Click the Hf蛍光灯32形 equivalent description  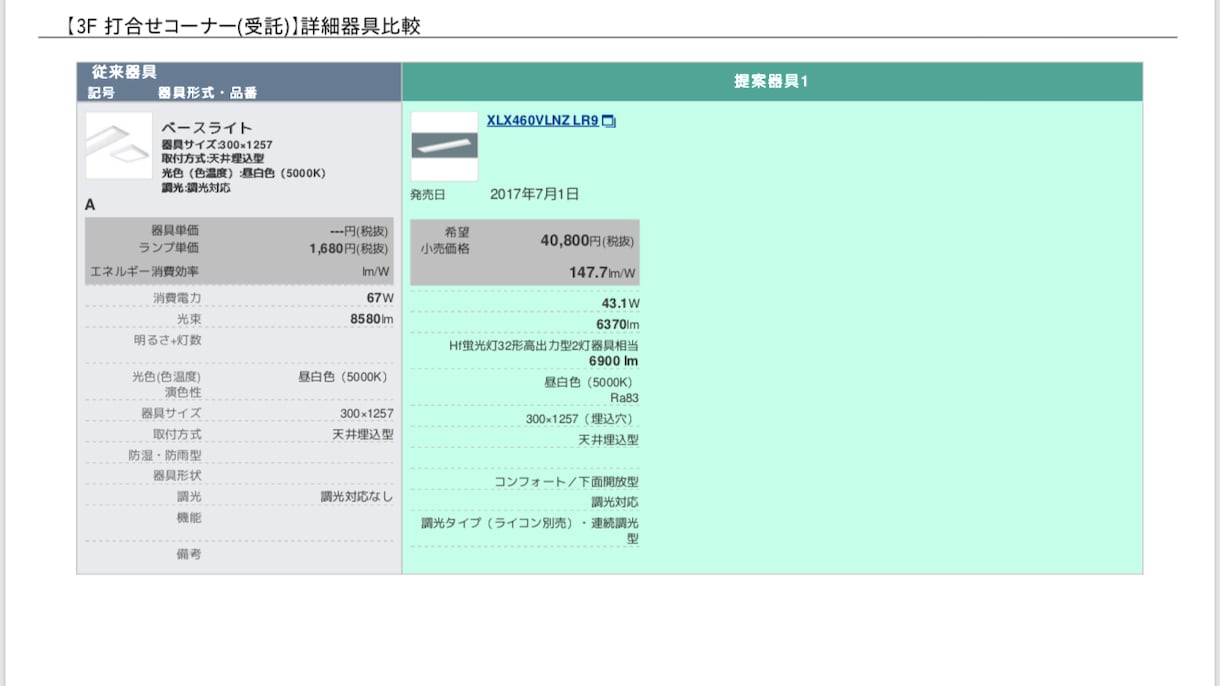[x=543, y=346]
